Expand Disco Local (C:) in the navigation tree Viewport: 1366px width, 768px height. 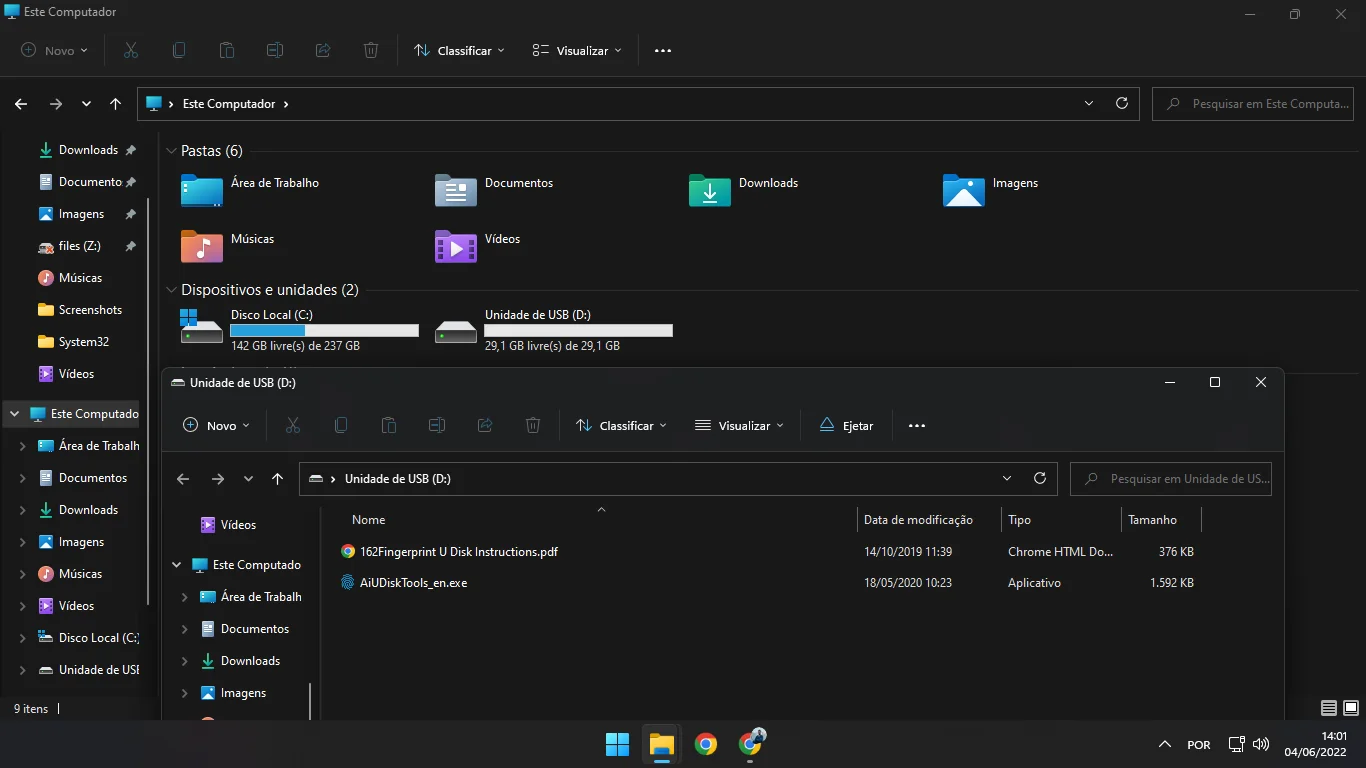(22, 638)
